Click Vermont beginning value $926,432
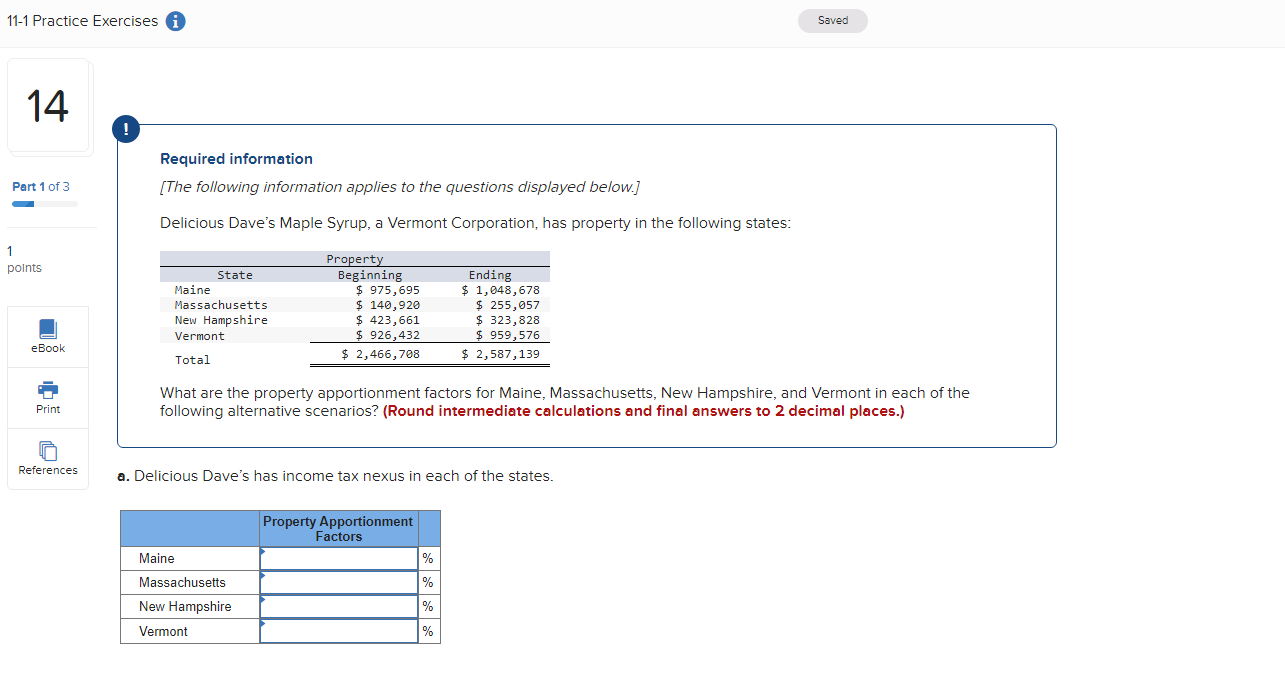Viewport: 1285px width, 691px height. (388, 335)
